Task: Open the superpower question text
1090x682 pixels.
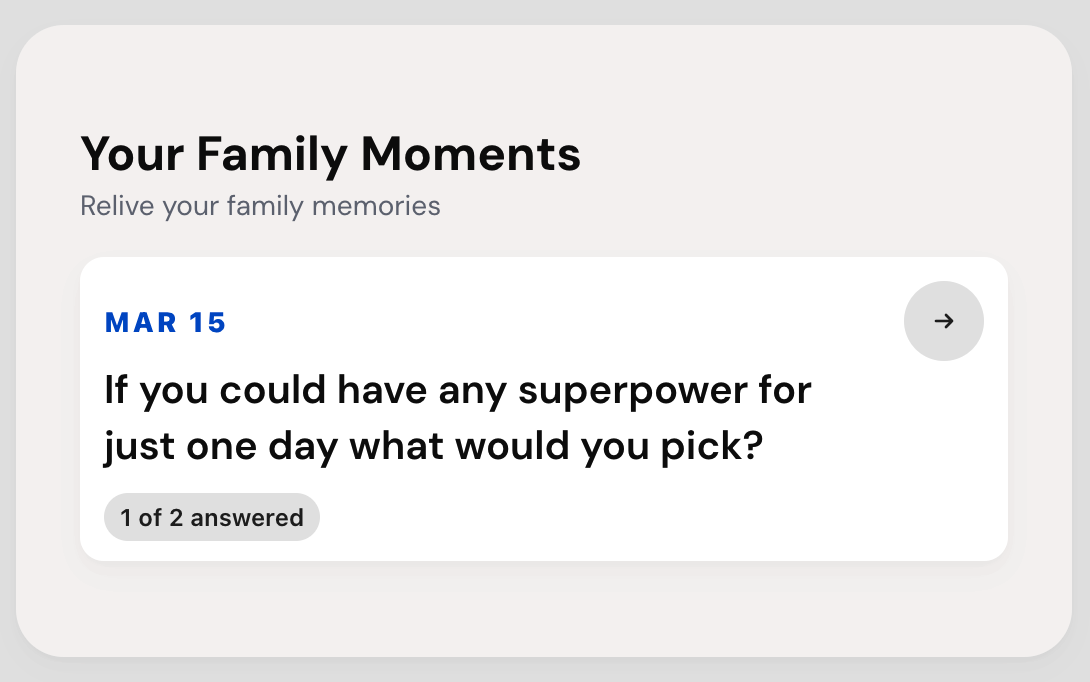Action: coord(457,418)
